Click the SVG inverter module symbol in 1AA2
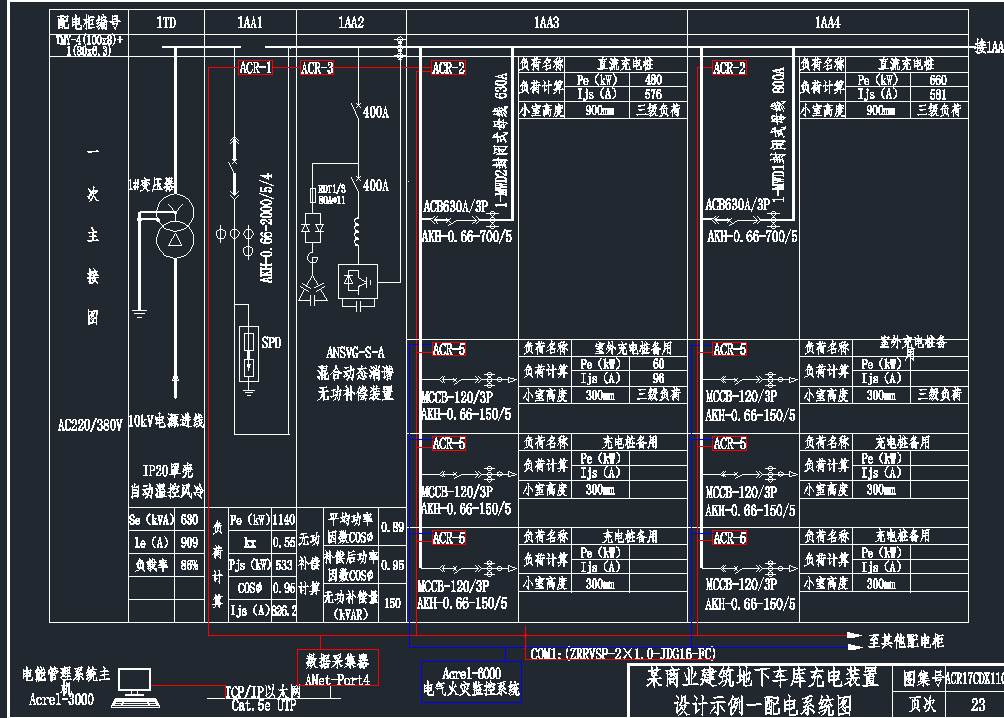Viewport: 1004px width, 718px height. [357, 281]
